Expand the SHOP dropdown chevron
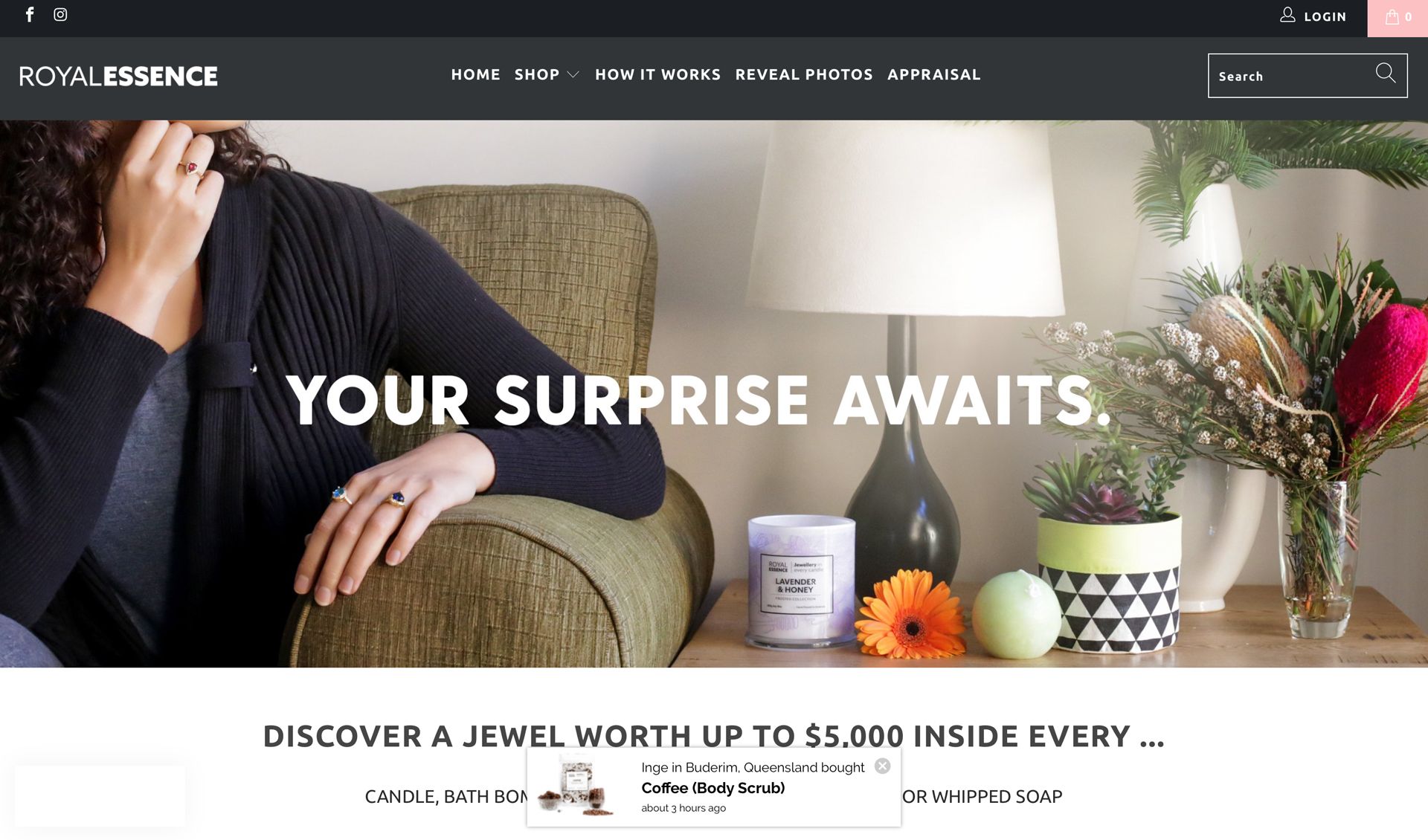The width and height of the screenshot is (1428, 840). [x=573, y=74]
